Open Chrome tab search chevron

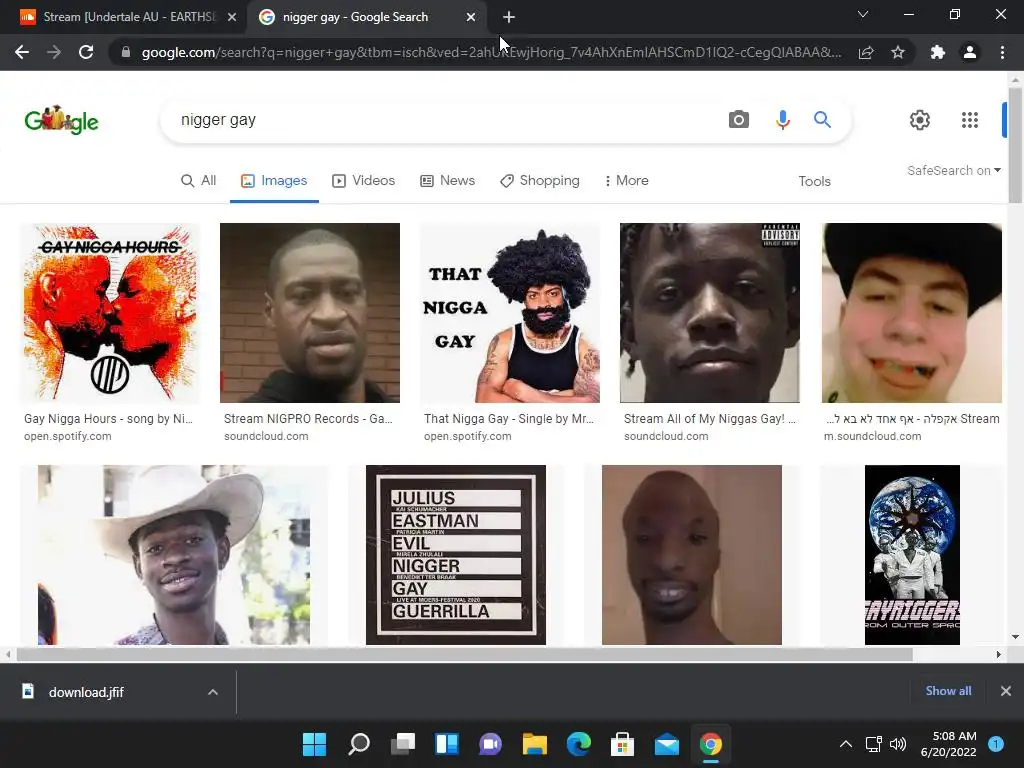(x=863, y=14)
